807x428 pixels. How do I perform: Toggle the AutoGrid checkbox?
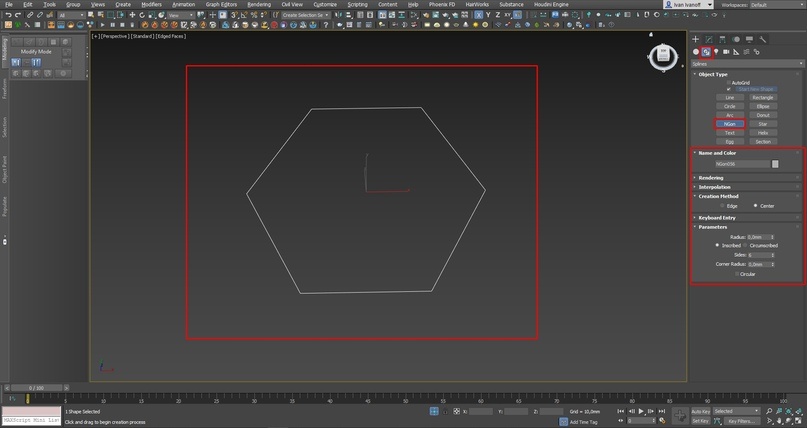click(729, 82)
